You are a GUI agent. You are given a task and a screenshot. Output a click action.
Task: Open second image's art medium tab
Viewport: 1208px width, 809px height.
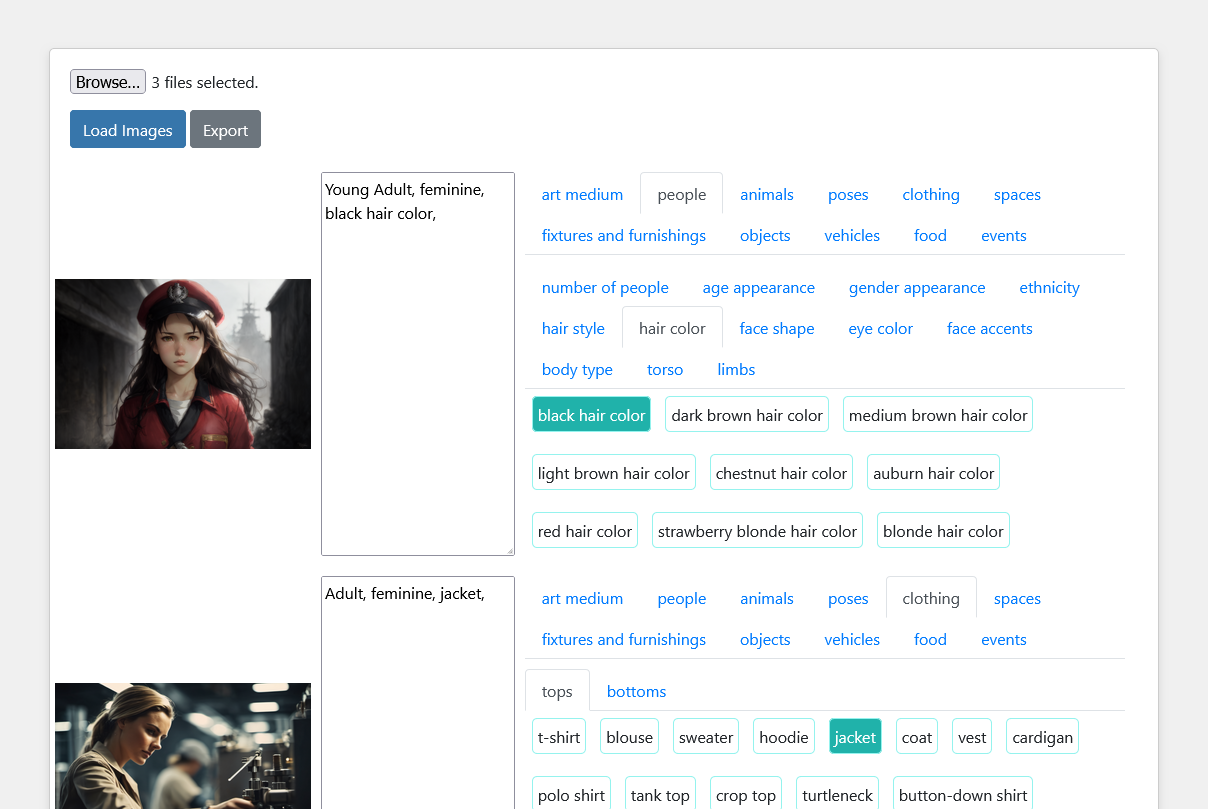(x=582, y=598)
